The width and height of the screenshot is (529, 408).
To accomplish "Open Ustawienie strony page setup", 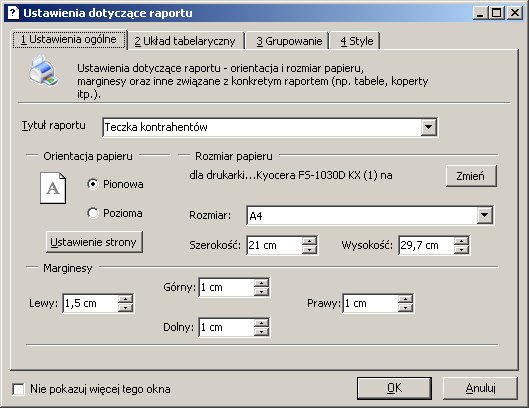I will [94, 242].
